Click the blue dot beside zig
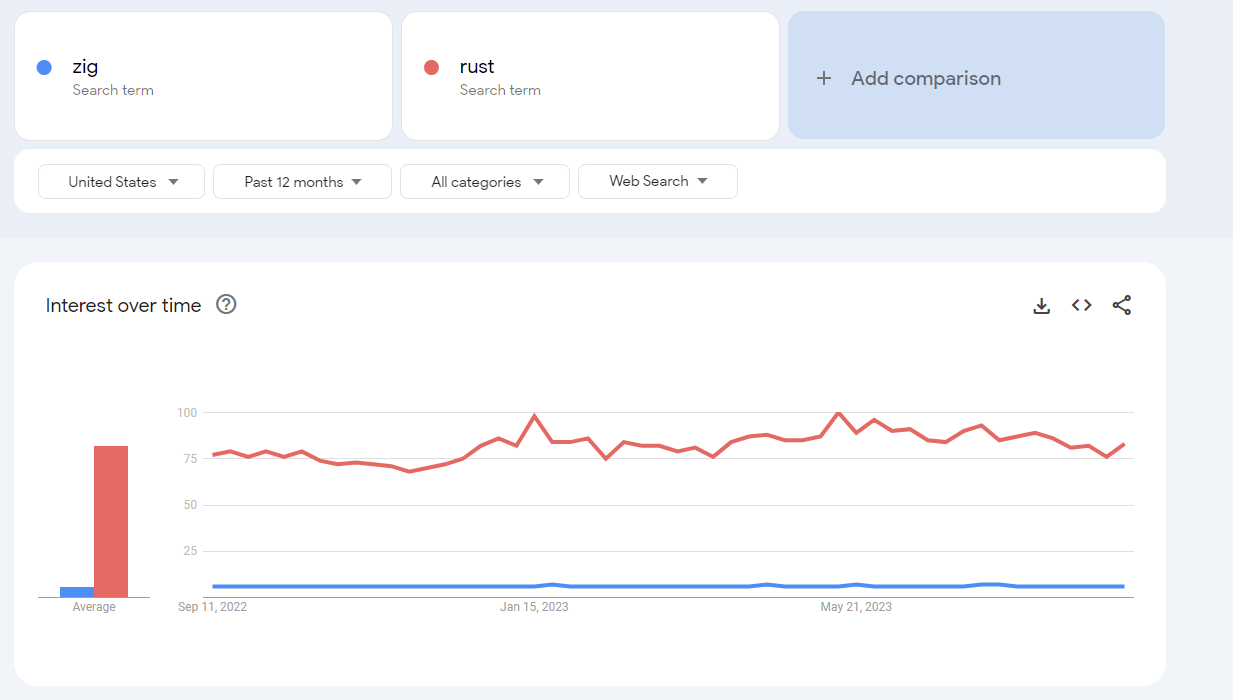The width and height of the screenshot is (1233, 700). (x=44, y=68)
